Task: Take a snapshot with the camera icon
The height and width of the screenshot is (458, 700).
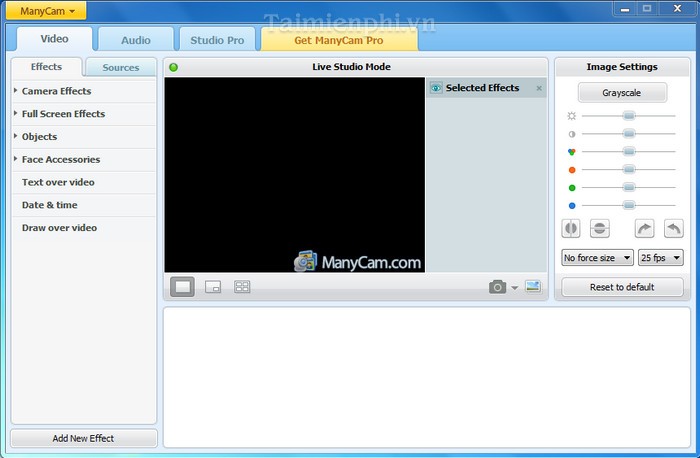Action: click(x=497, y=287)
